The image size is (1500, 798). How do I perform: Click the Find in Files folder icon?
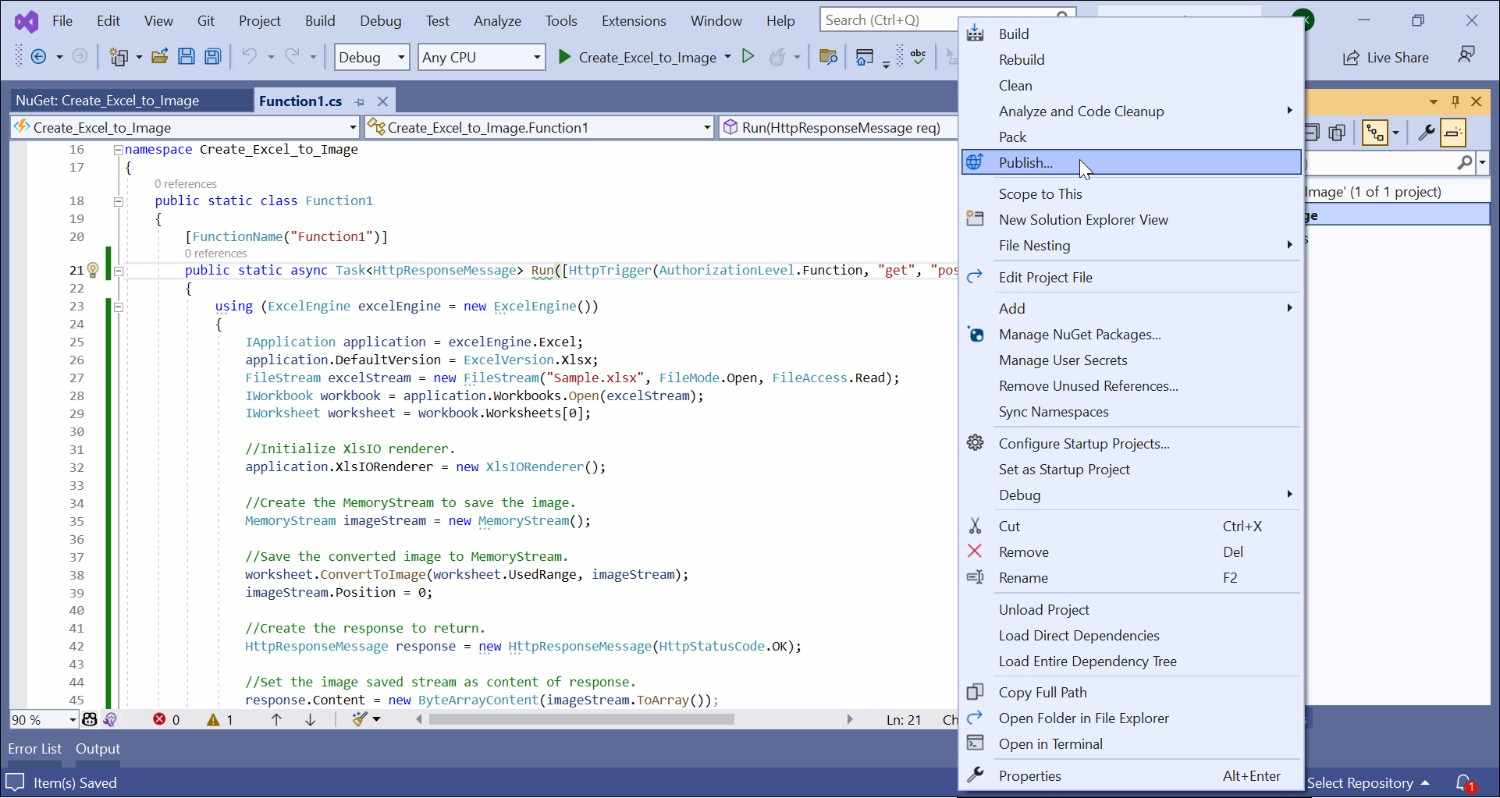pyautogui.click(x=827, y=57)
